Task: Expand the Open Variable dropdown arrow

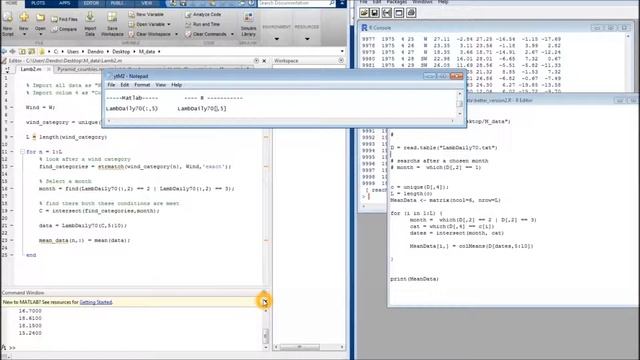Action: [169, 24]
